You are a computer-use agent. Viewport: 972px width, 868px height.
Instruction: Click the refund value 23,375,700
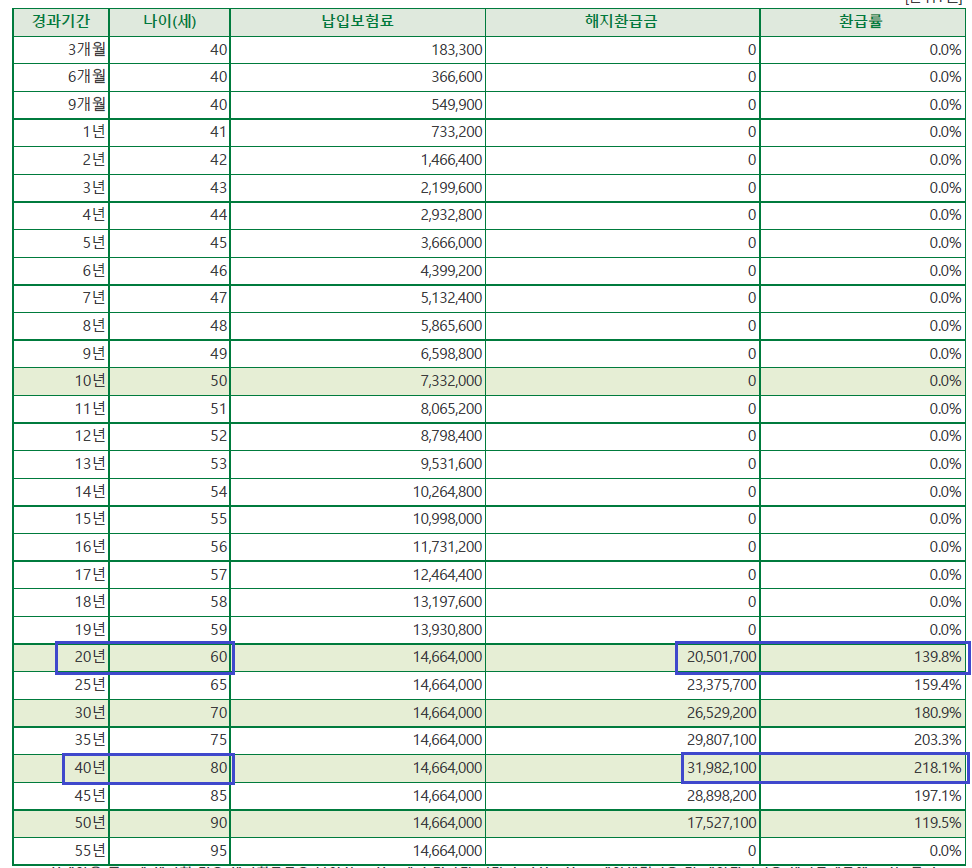[720, 685]
